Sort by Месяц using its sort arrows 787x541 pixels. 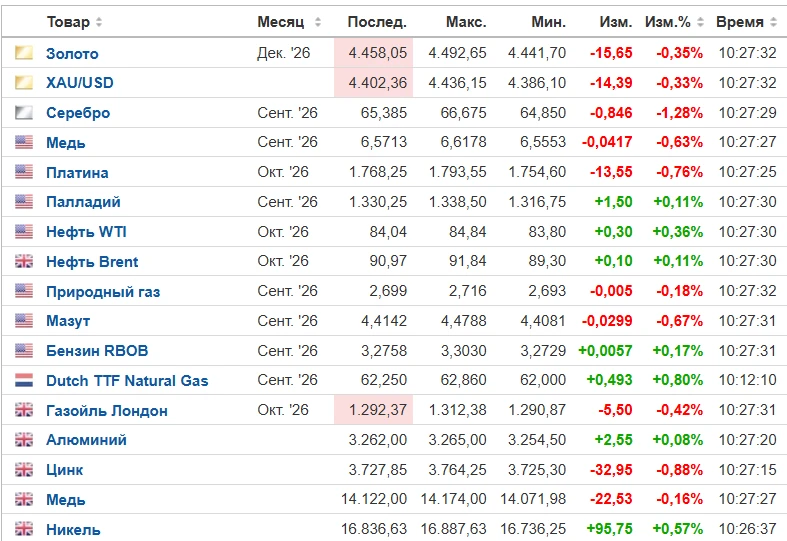coord(318,22)
